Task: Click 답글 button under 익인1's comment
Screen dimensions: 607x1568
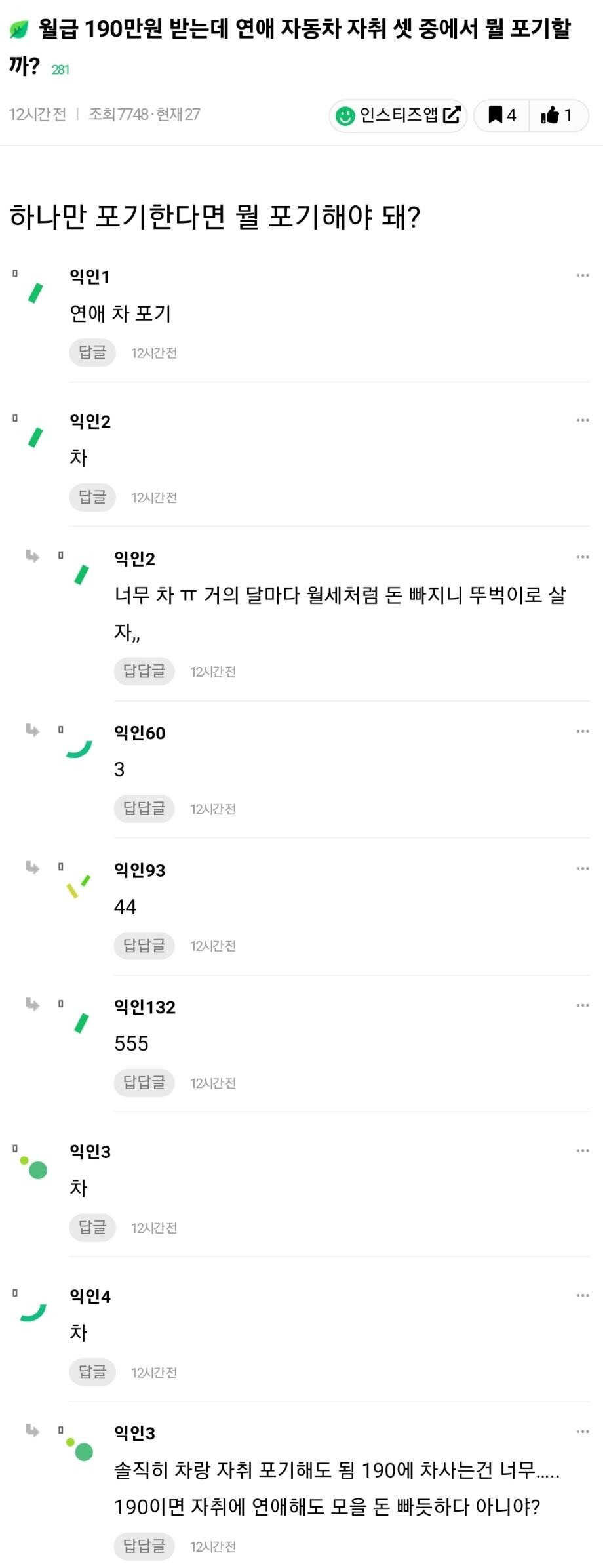Action: 92,352
